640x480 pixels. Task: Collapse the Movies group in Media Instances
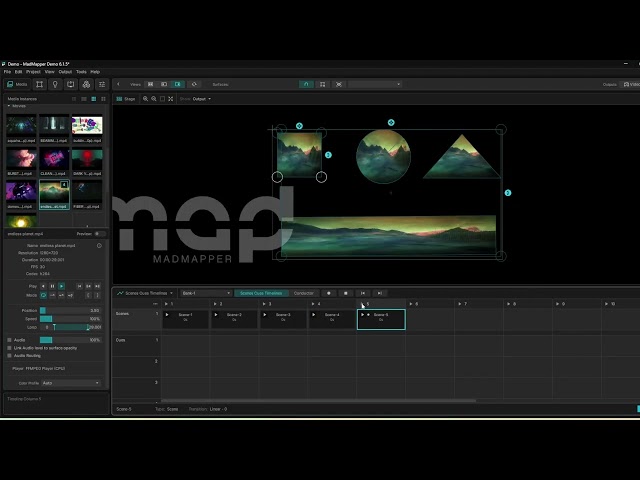click(9, 106)
